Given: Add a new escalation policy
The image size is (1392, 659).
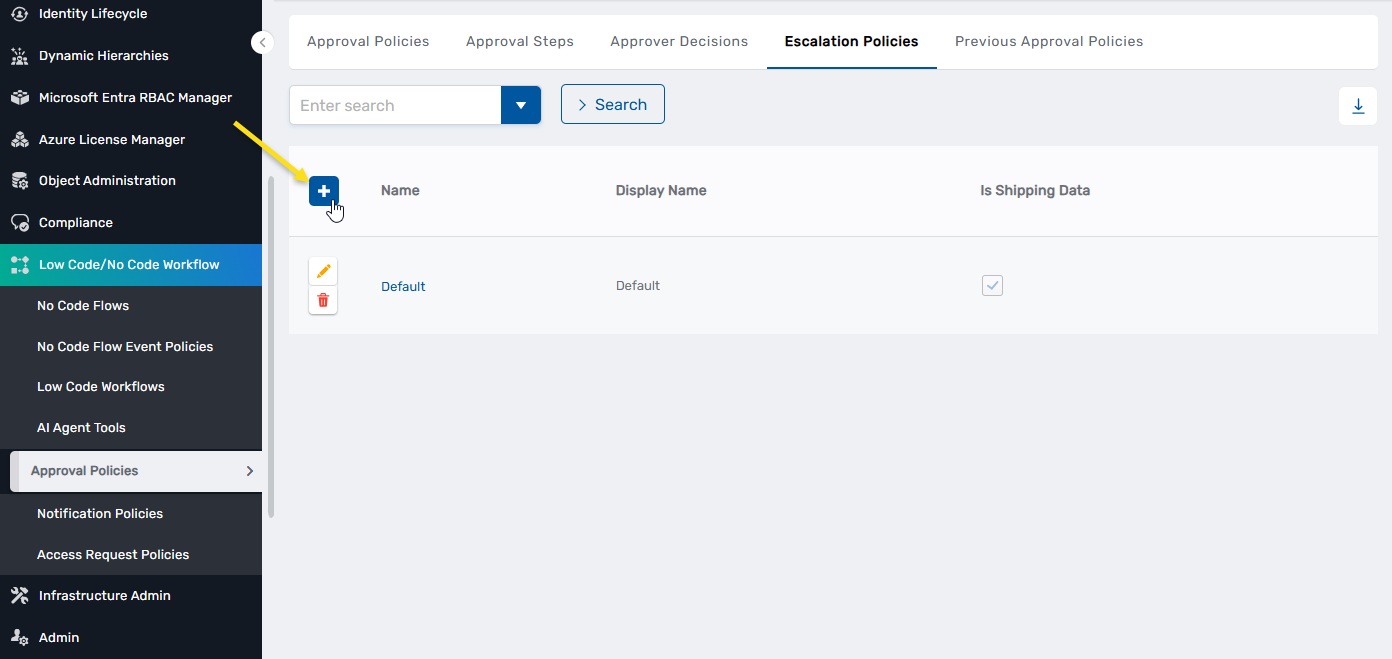Looking at the screenshot, I should tap(323, 190).
